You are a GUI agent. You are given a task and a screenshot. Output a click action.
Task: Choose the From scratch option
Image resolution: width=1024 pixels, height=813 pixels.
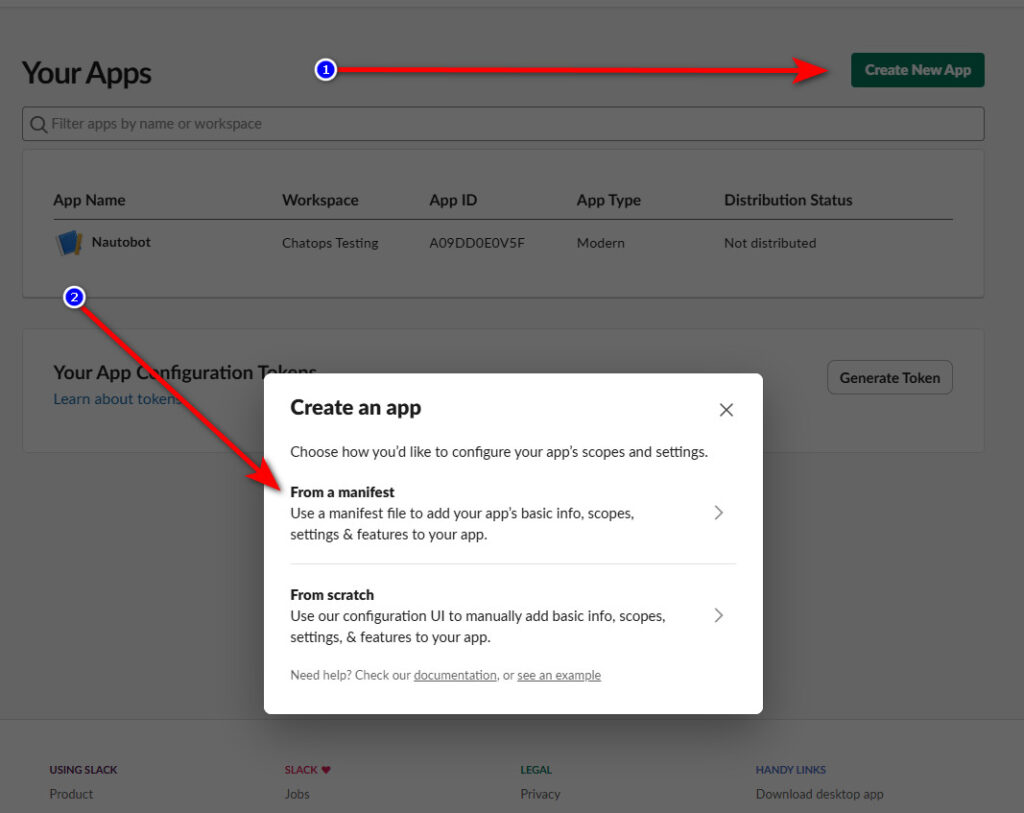(x=513, y=616)
